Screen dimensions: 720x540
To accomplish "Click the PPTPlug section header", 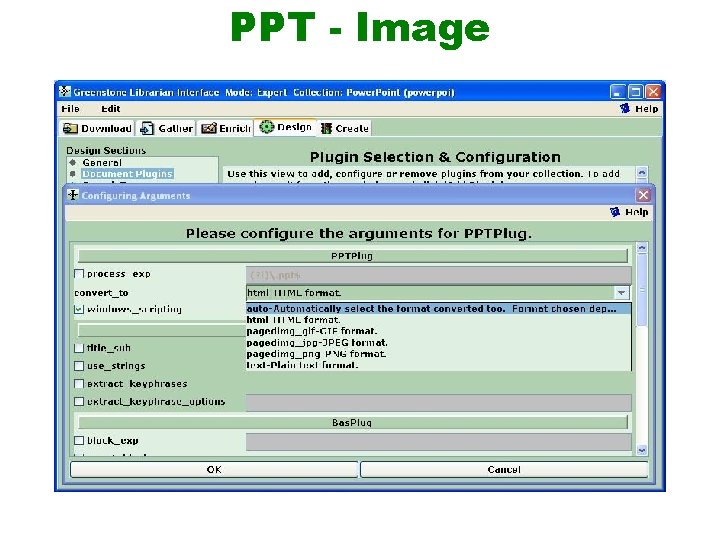I will point(352,256).
